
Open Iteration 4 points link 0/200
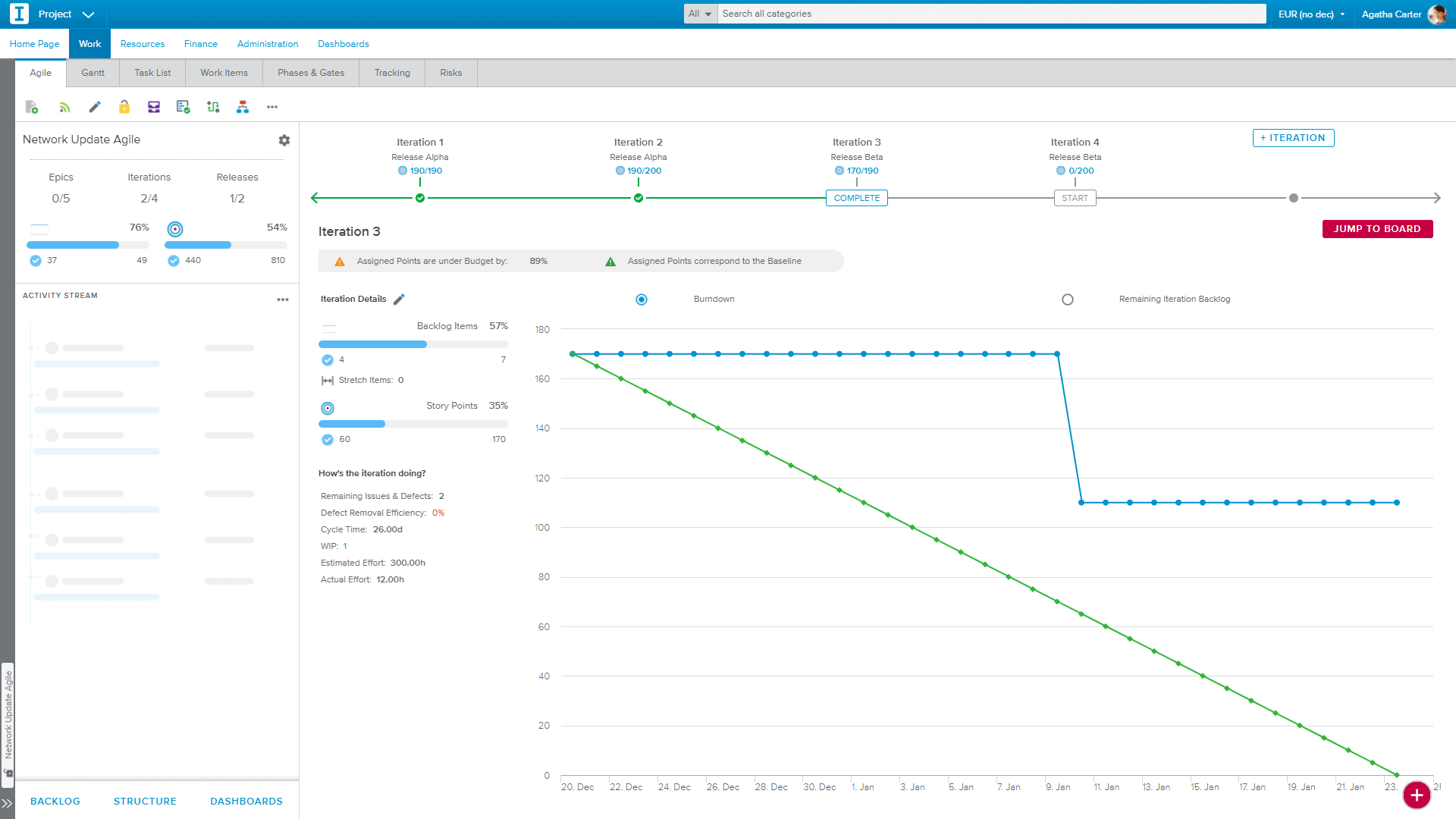[1081, 171]
